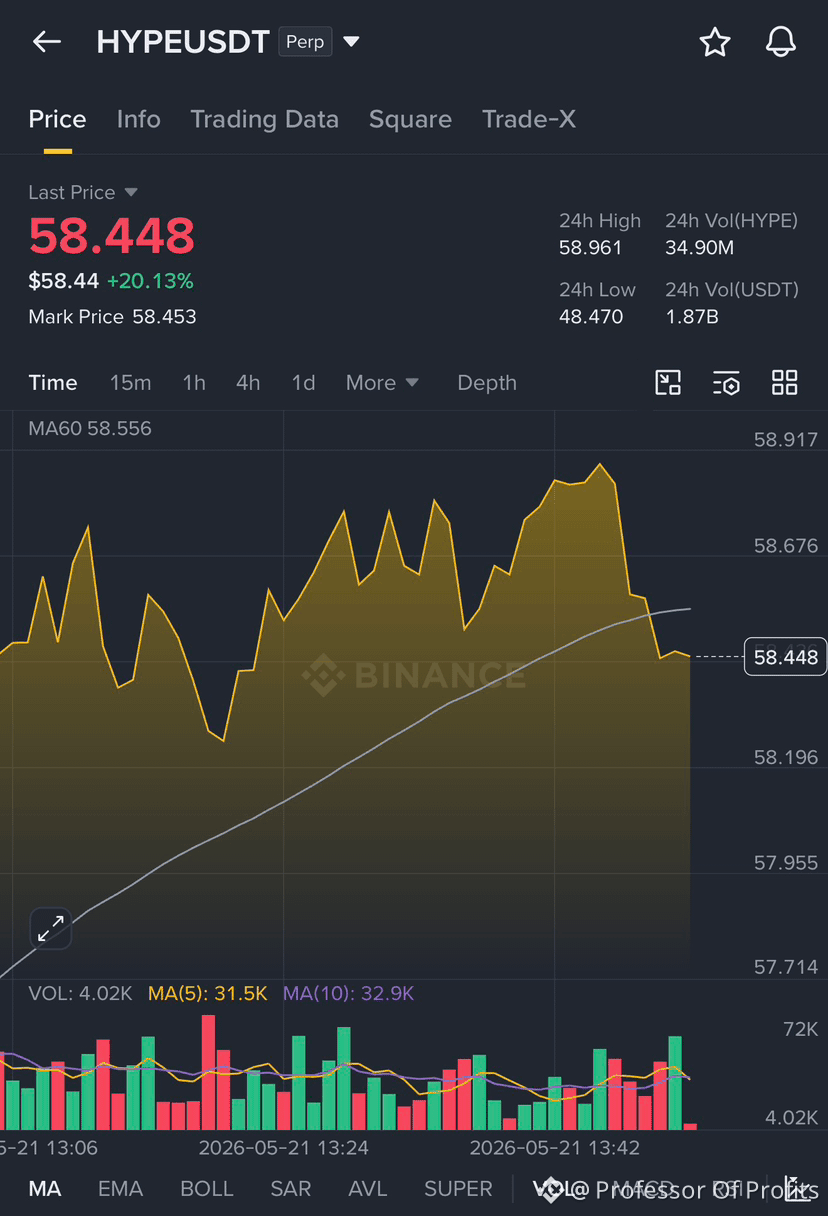Select the HYPEUSDT pair title
The height and width of the screenshot is (1216, 828).
[x=183, y=42]
